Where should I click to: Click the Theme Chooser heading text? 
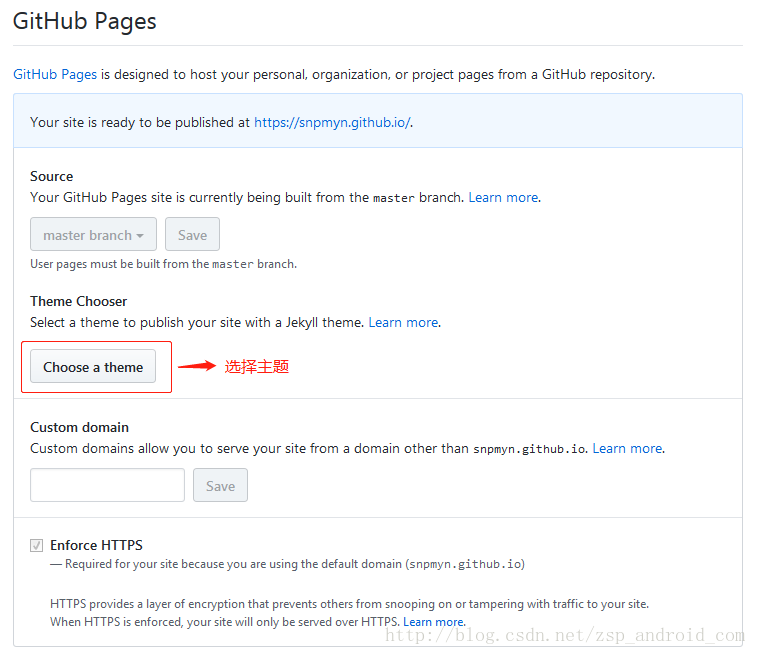click(79, 301)
